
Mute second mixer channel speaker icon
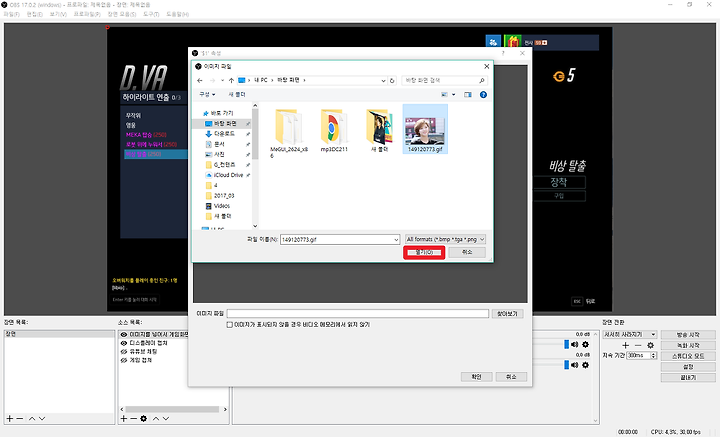[574, 365]
